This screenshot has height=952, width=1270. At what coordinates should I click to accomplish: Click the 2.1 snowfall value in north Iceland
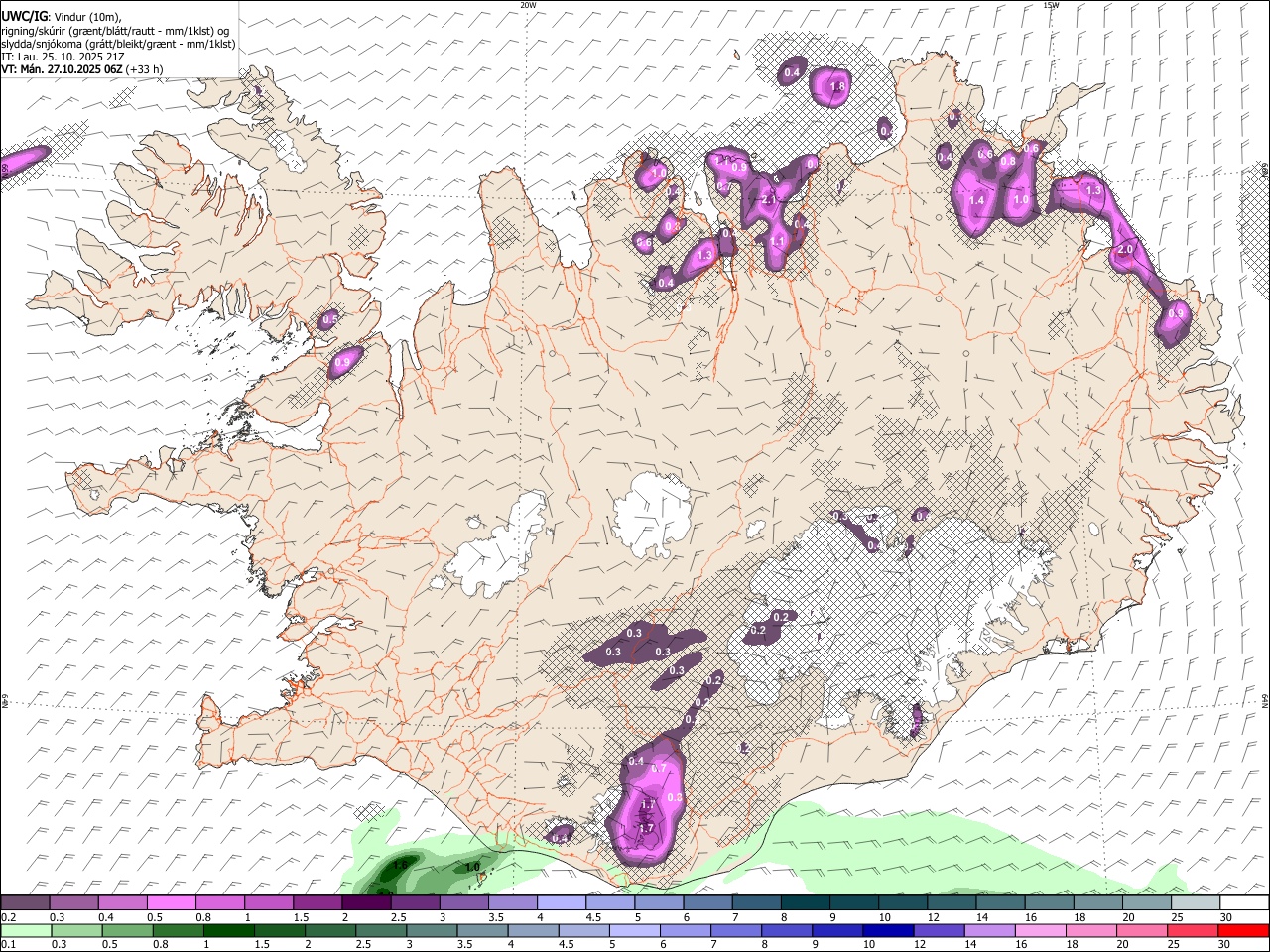click(x=769, y=199)
